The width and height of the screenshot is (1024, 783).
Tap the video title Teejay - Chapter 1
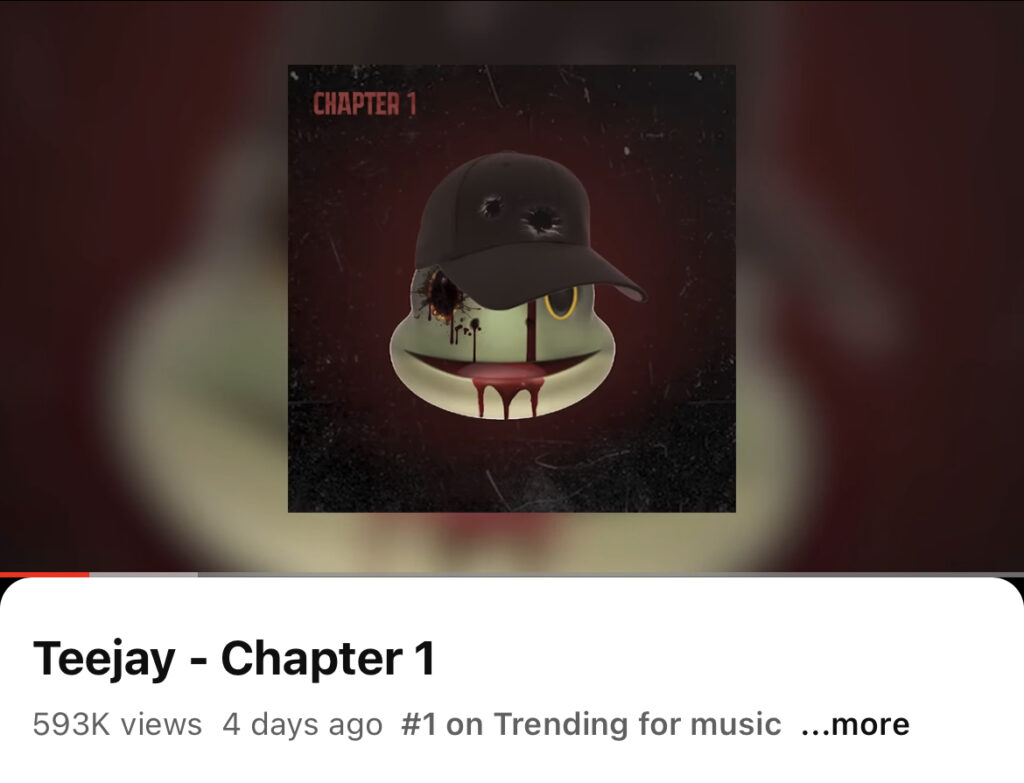[x=234, y=658]
